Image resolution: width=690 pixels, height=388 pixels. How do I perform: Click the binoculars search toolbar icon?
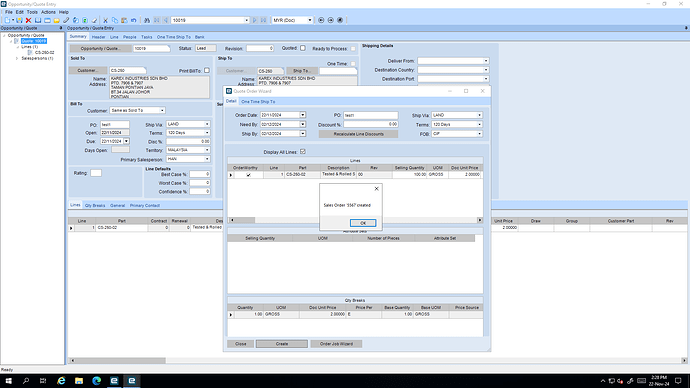tap(147, 20)
